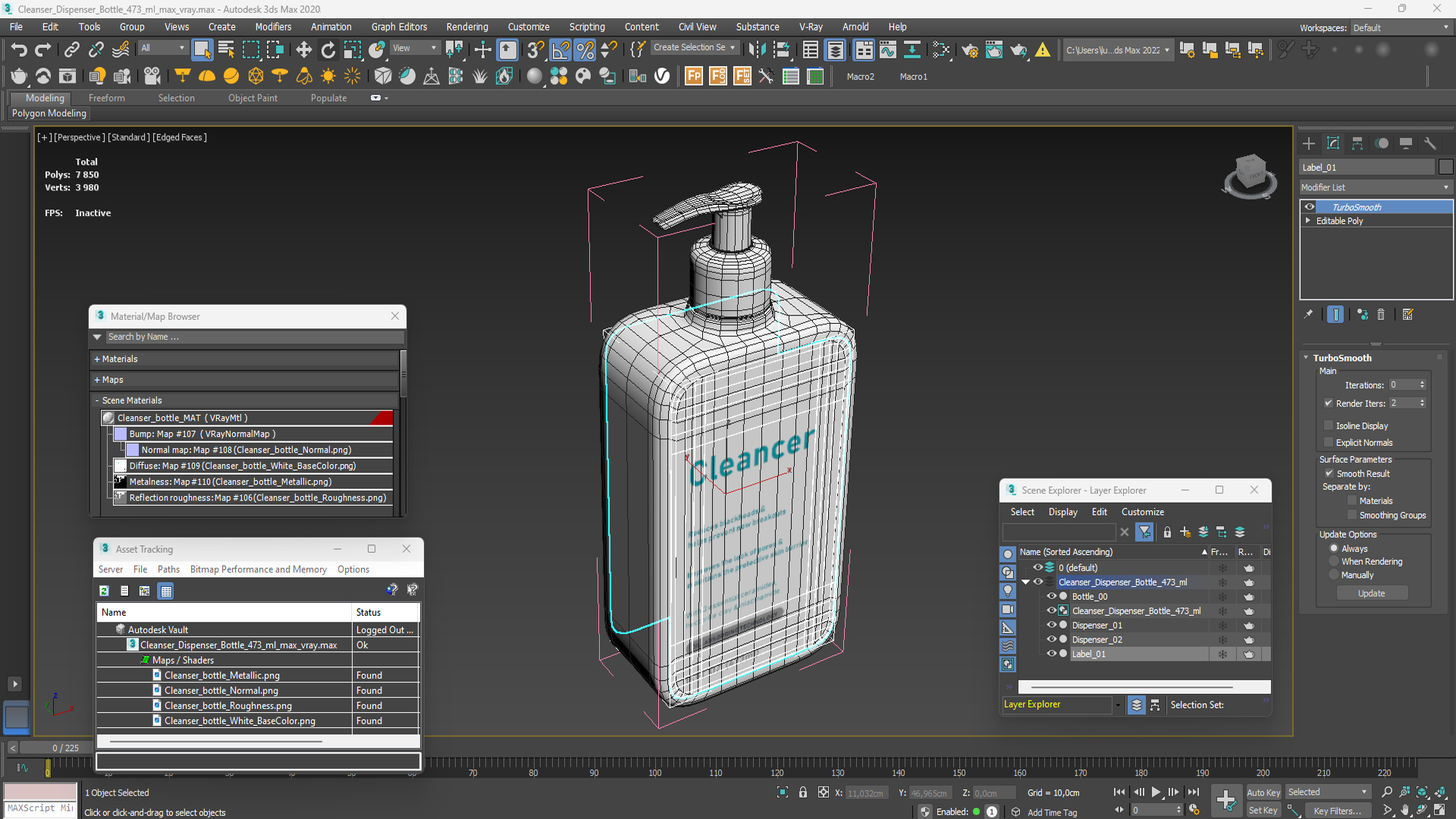This screenshot has width=1456, height=819.
Task: Select the When Rendering update option
Action: click(1334, 561)
